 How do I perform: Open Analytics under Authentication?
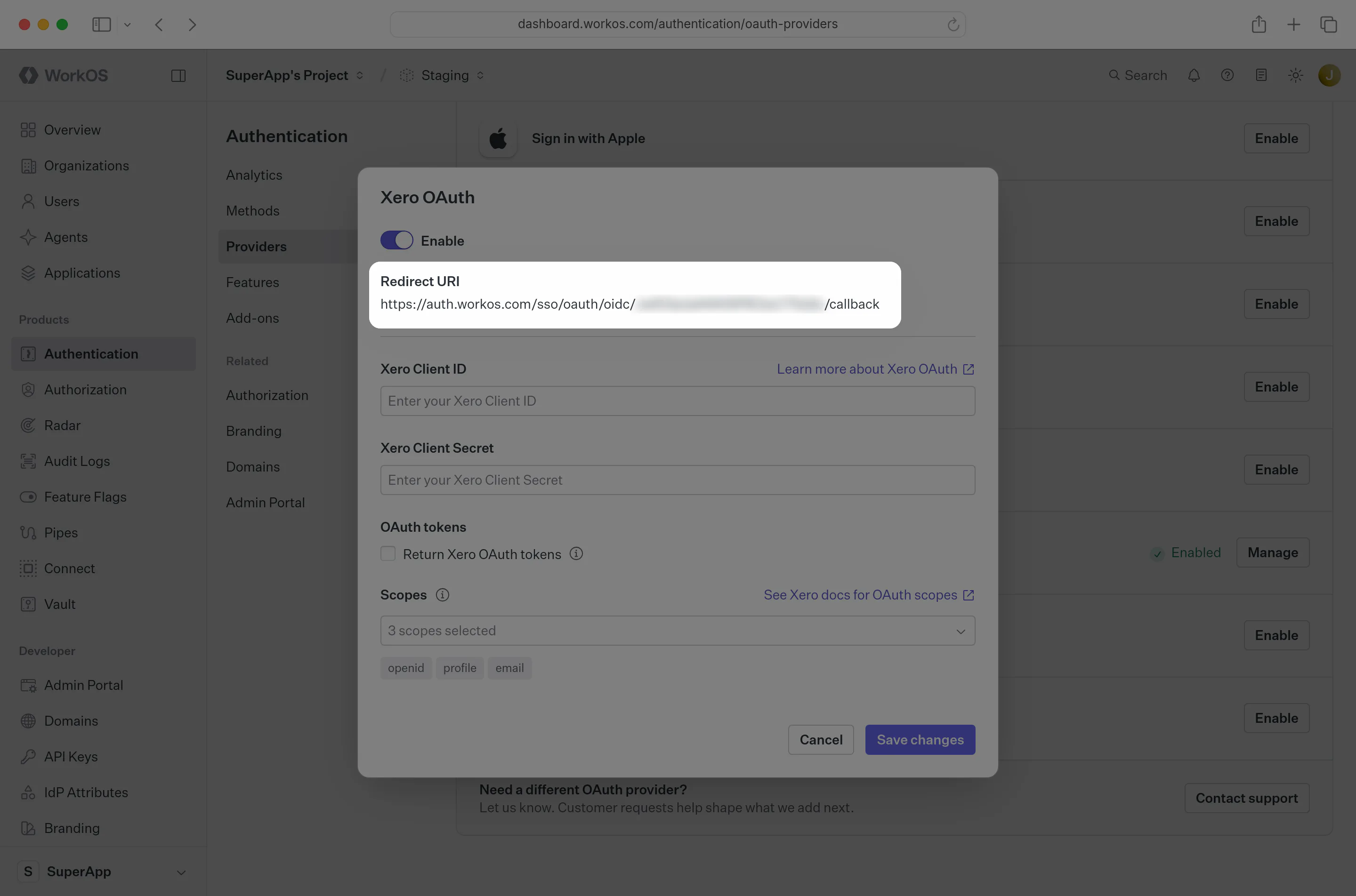pyautogui.click(x=254, y=175)
